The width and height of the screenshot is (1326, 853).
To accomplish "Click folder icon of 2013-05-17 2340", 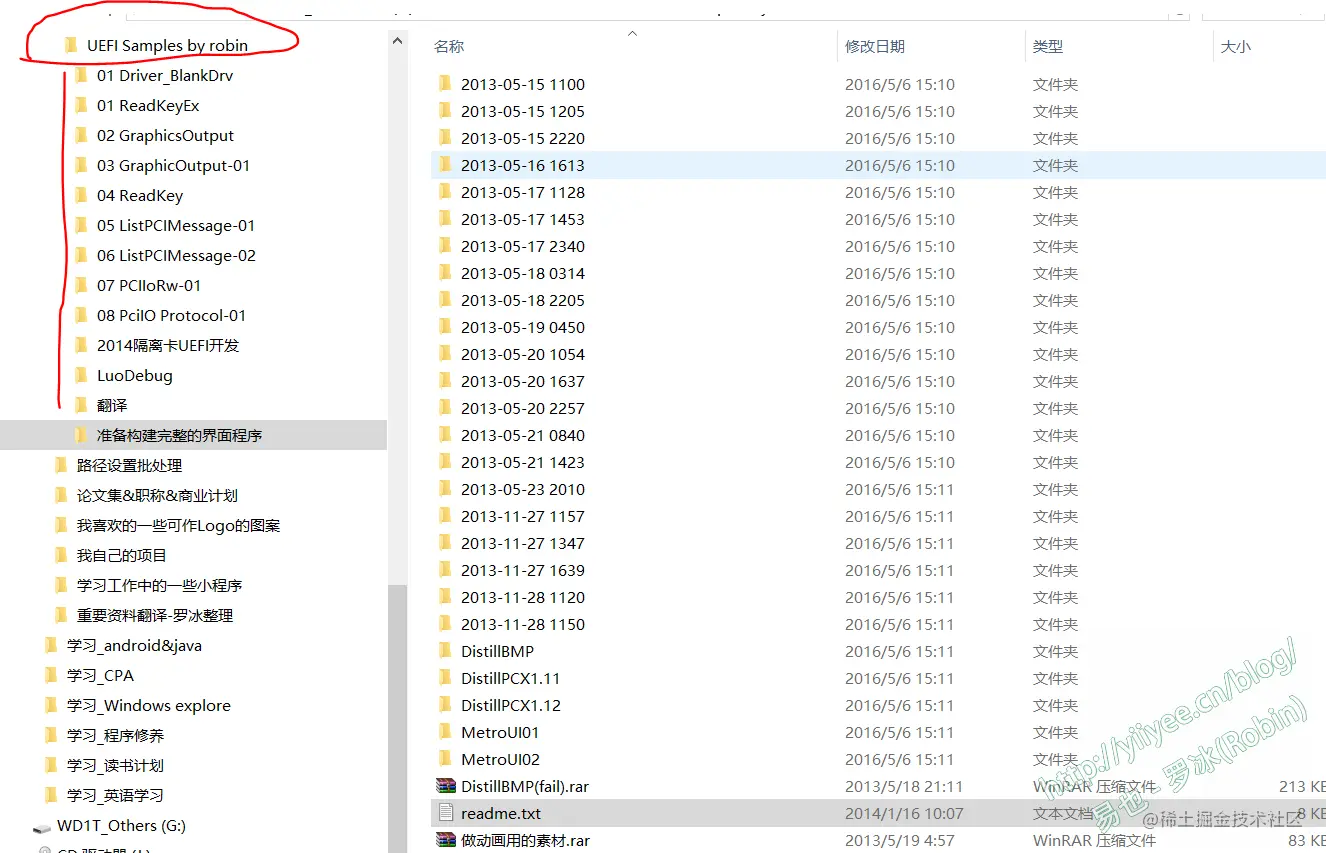I will [x=446, y=247].
